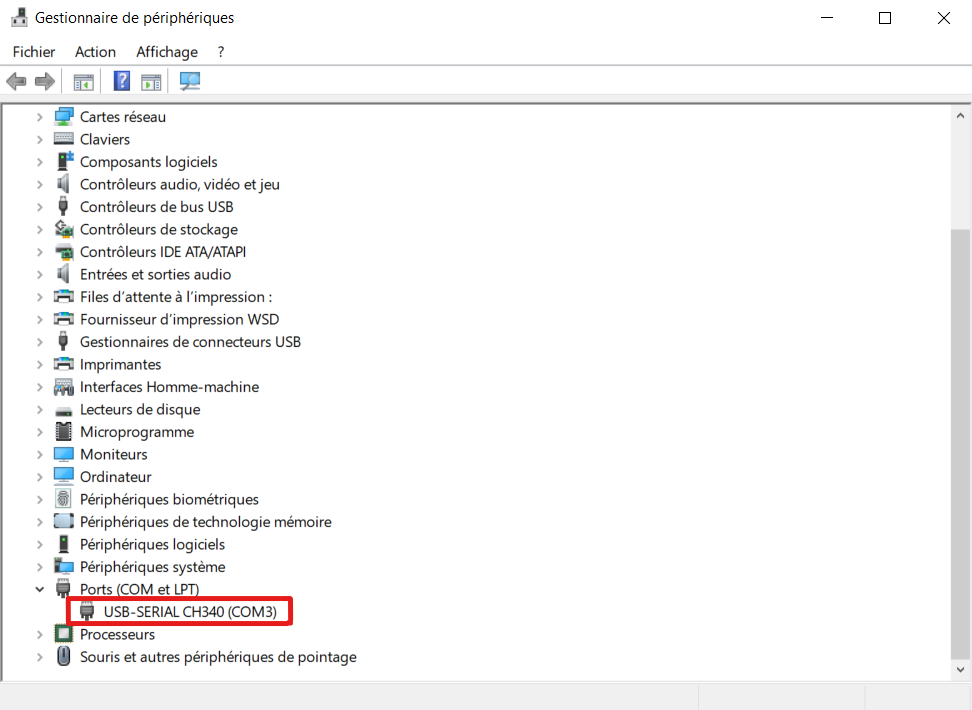Expand Contrôleurs de bus USB node
The width and height of the screenshot is (972, 710).
tap(40, 206)
